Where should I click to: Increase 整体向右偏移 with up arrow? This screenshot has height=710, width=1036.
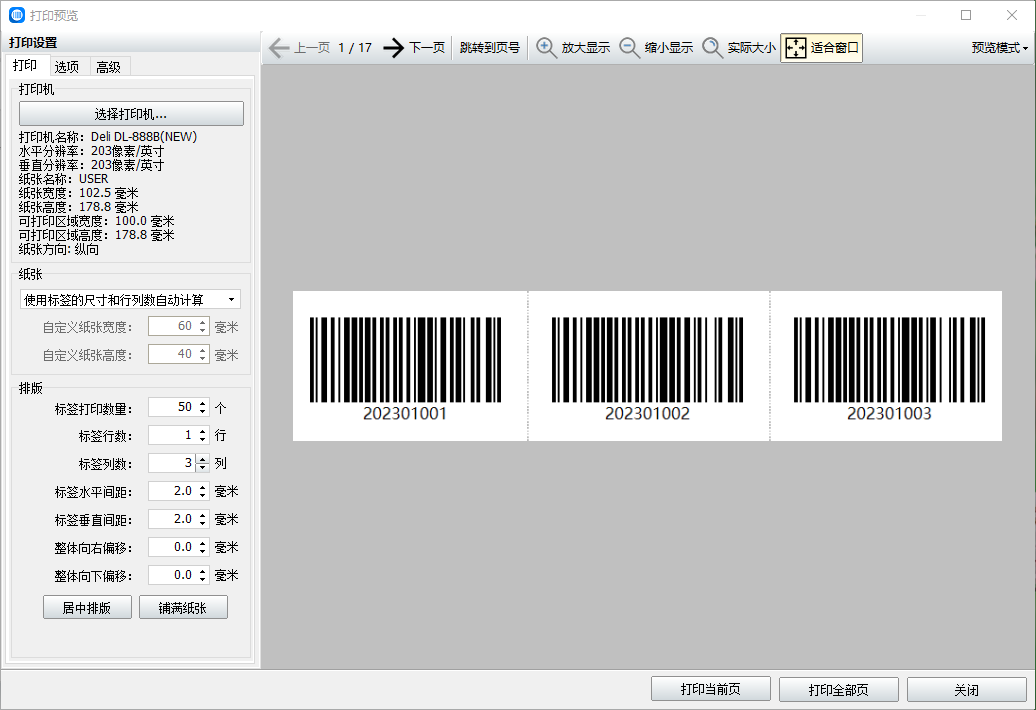(x=203, y=543)
